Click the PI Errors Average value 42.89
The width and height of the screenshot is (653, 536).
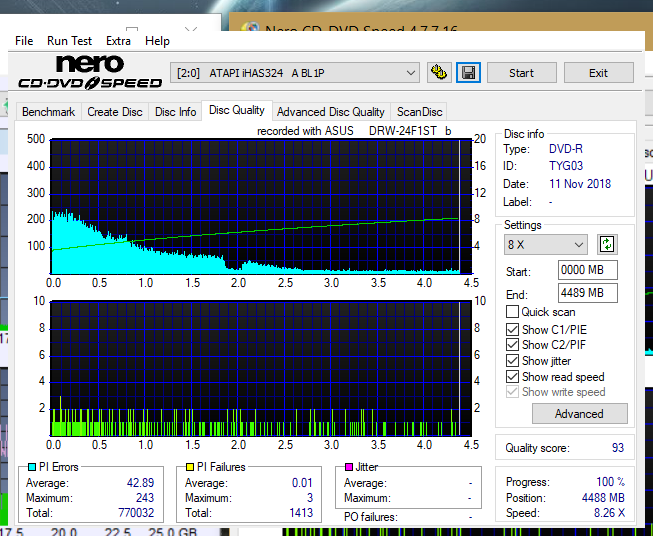(x=140, y=483)
